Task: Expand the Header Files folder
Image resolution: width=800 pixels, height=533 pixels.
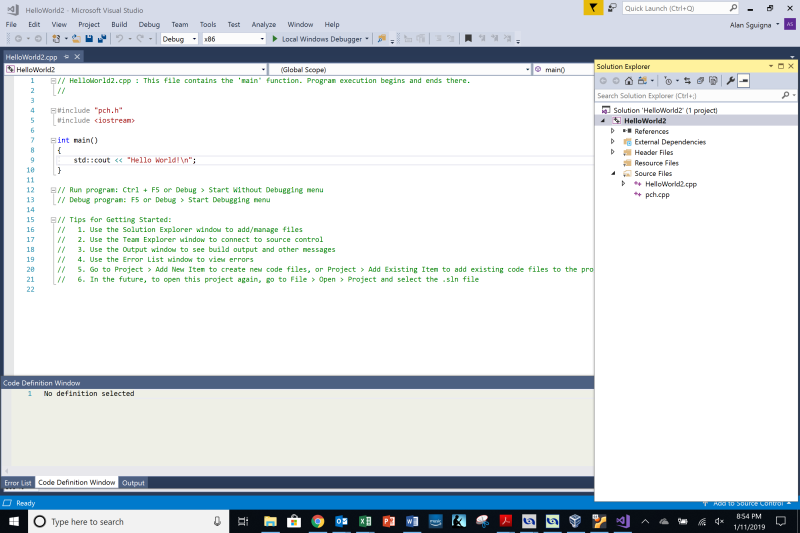Action: point(613,152)
